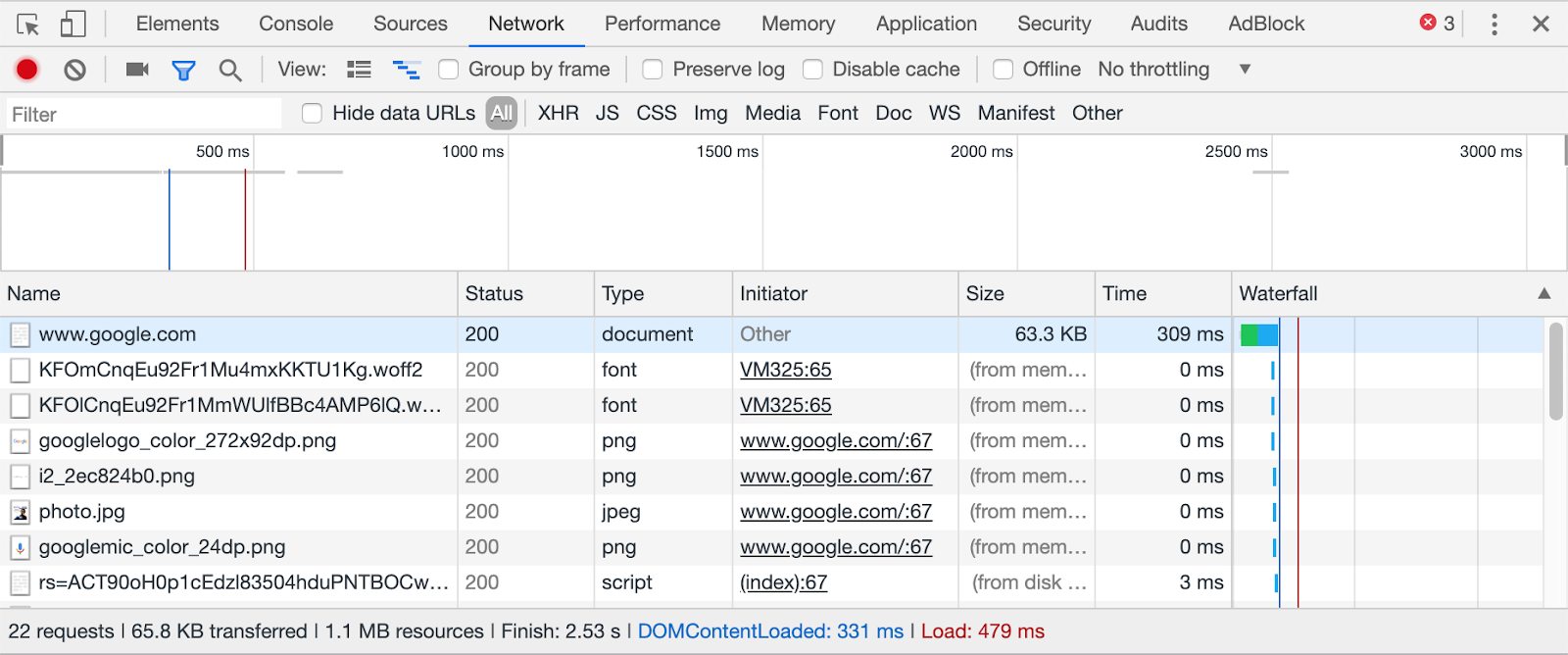Open the Performance tab
The height and width of the screenshot is (655, 1568).
coord(662,24)
